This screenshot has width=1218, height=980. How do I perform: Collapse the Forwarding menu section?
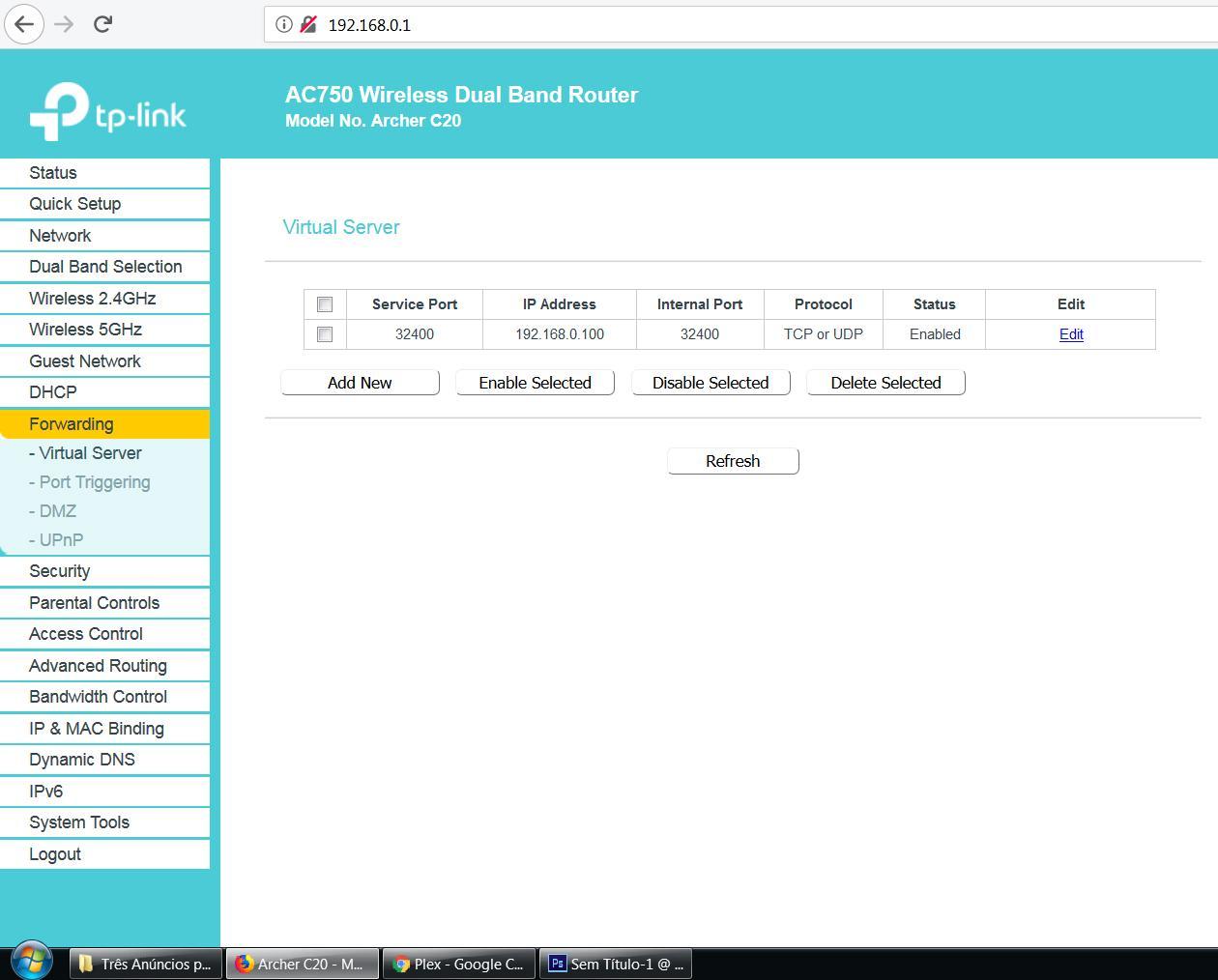pyautogui.click(x=104, y=424)
